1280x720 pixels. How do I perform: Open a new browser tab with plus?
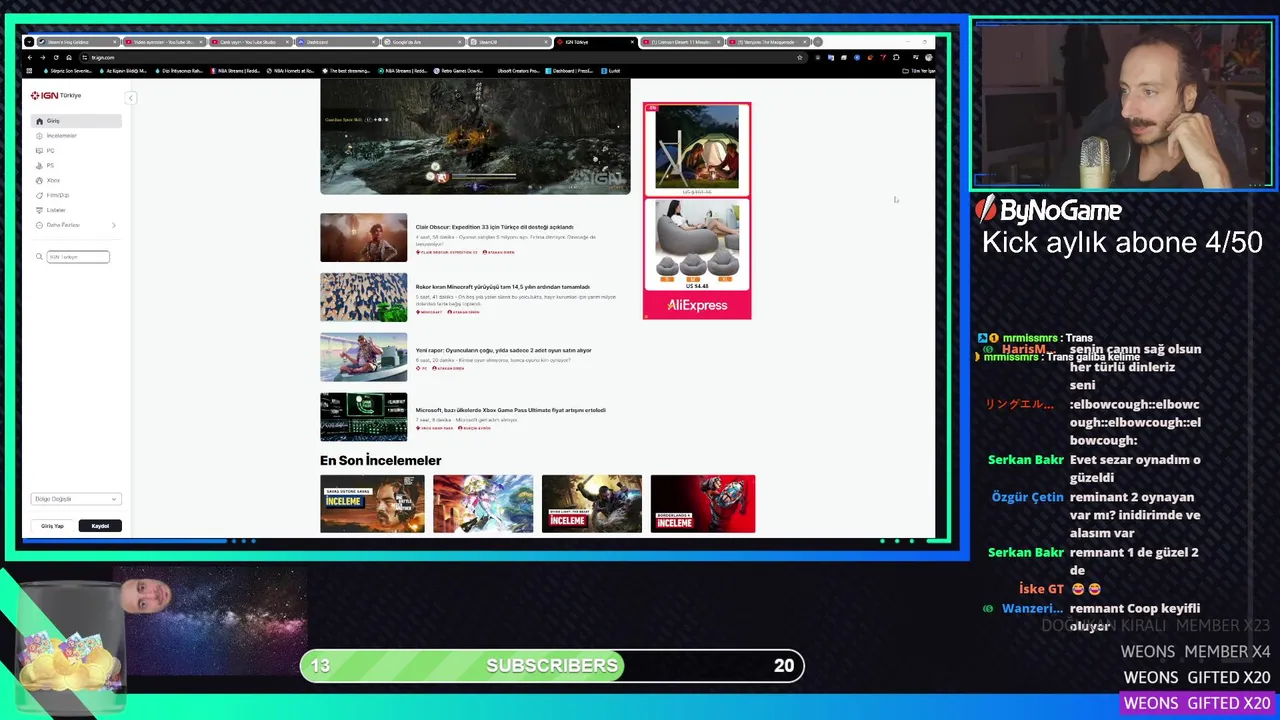[817, 42]
